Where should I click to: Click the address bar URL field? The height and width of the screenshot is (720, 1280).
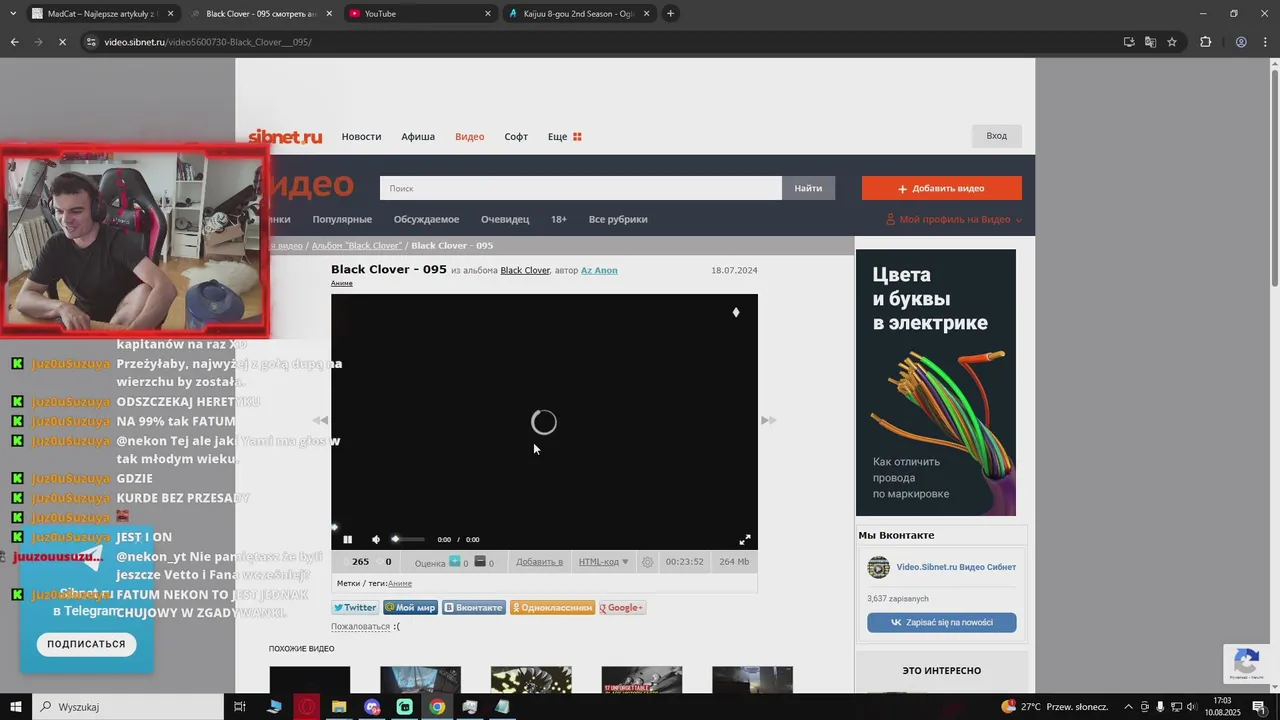point(600,42)
